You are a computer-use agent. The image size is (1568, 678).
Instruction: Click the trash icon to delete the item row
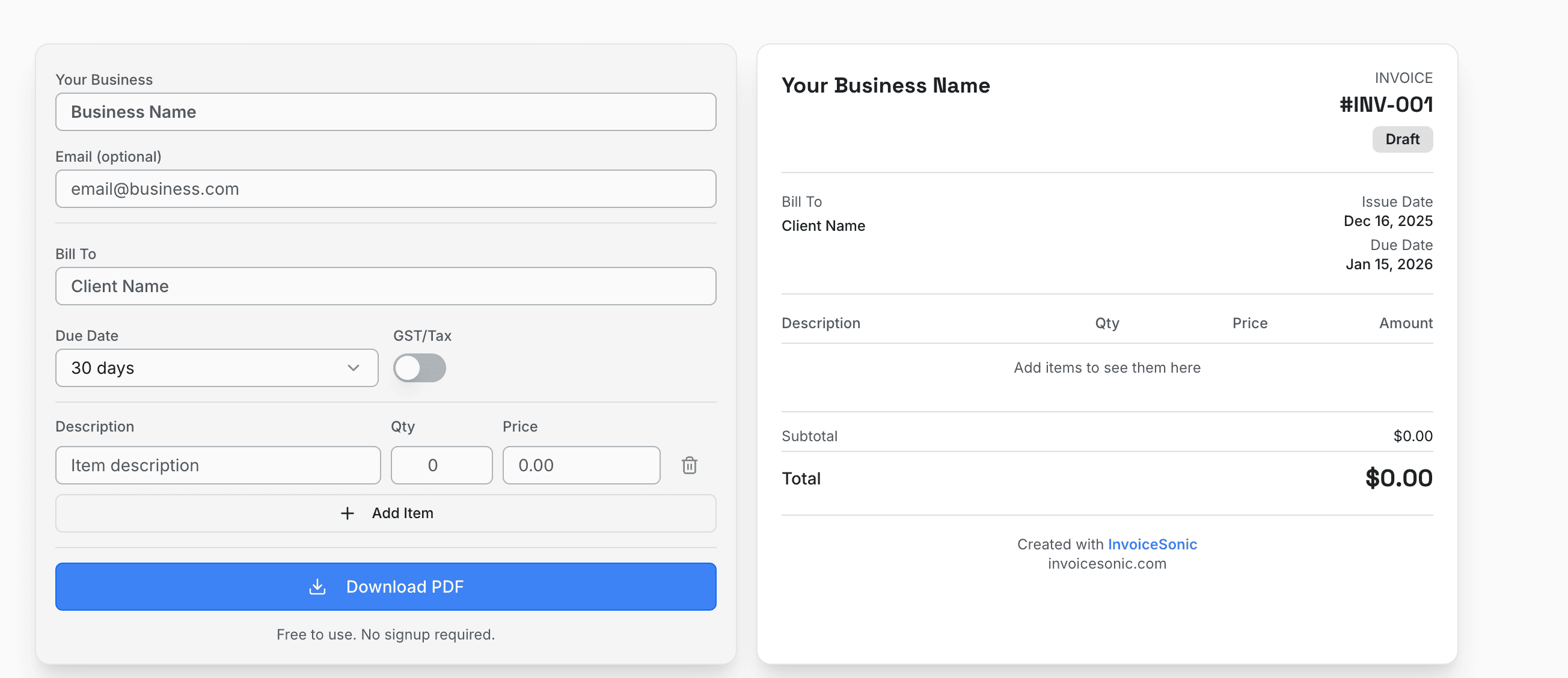click(689, 465)
